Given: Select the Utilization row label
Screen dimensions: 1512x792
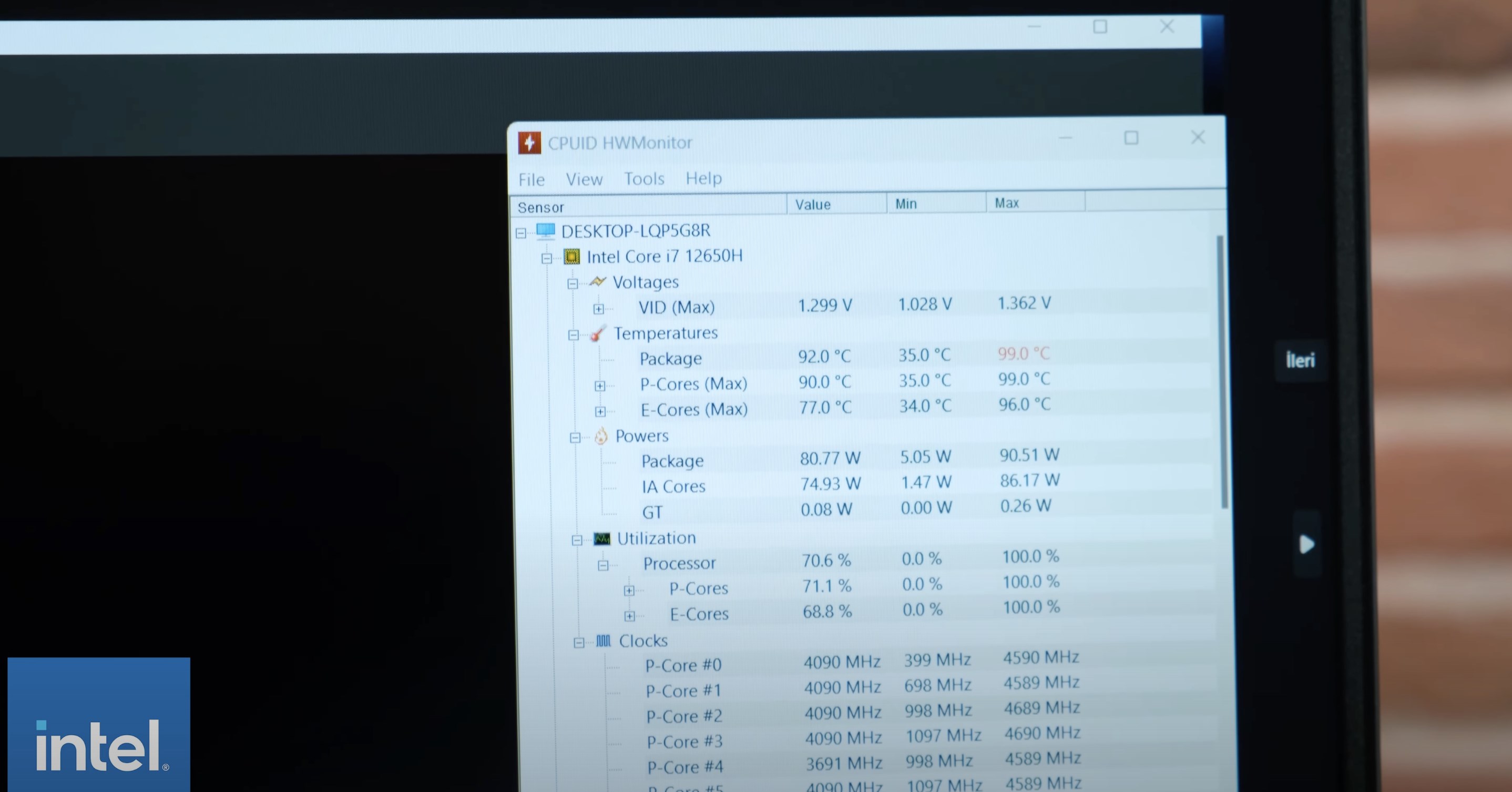Looking at the screenshot, I should pyautogui.click(x=656, y=539).
